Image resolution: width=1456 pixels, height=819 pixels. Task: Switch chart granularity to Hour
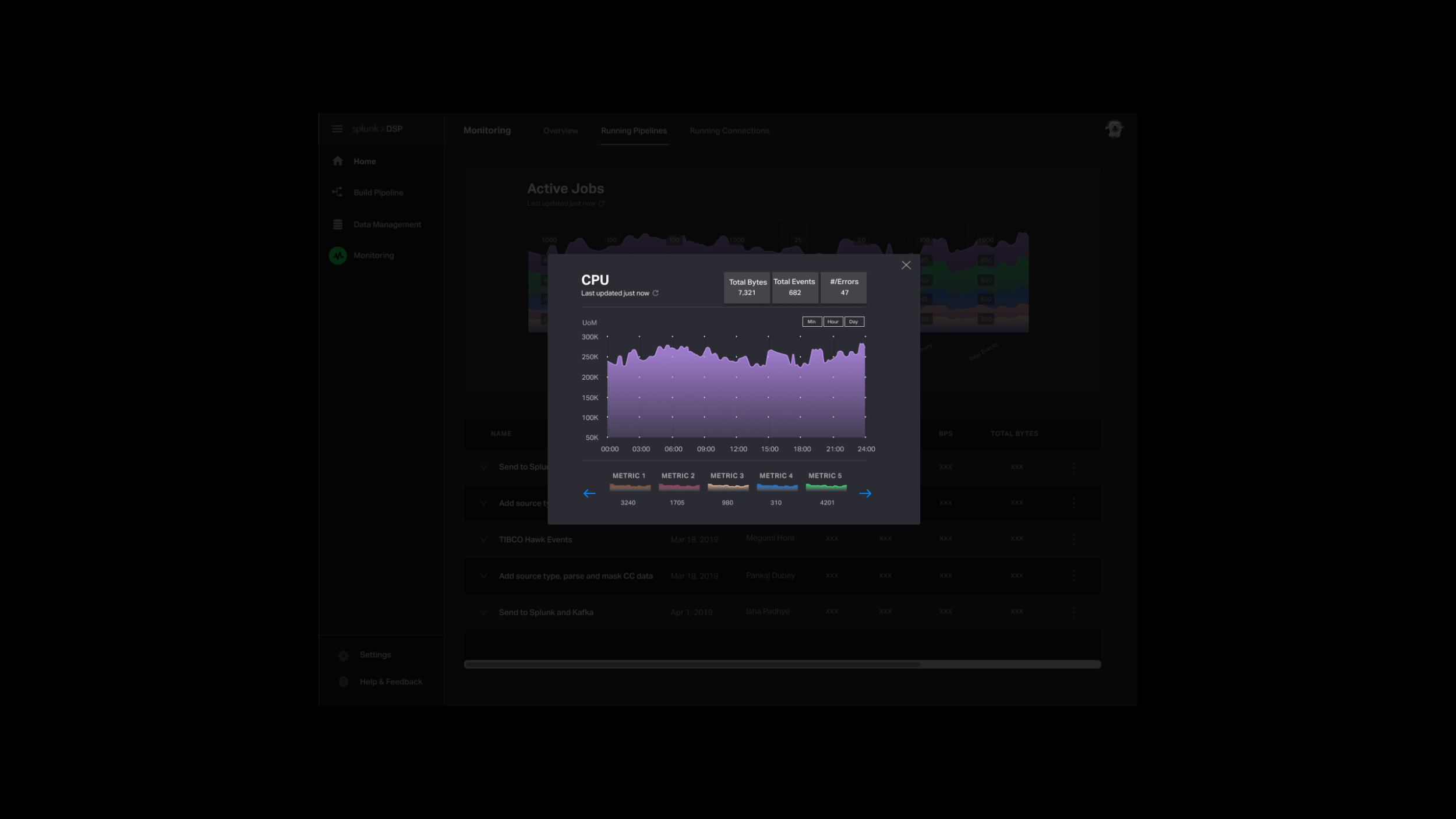[x=833, y=322]
